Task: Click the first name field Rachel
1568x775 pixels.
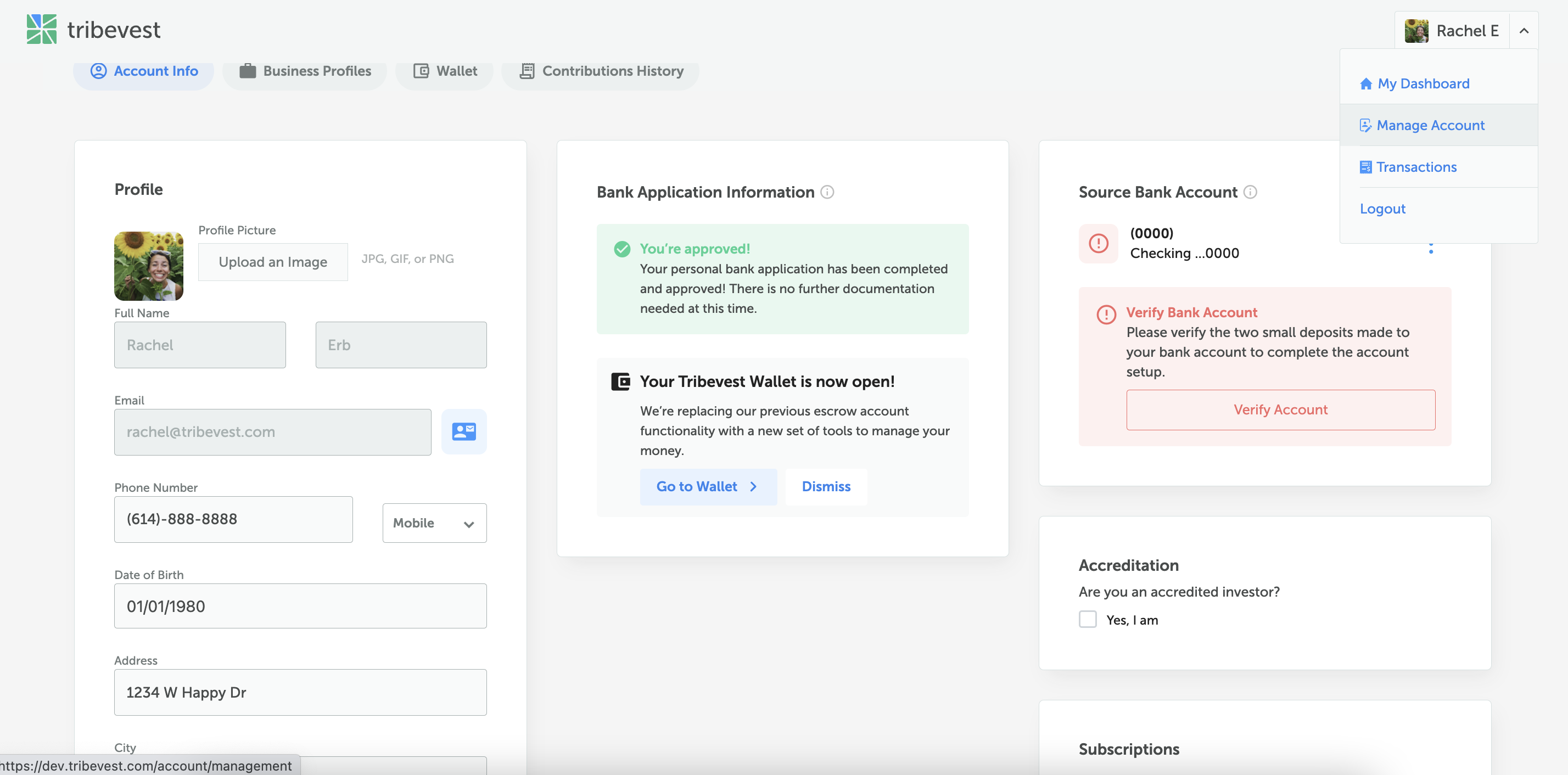Action: pyautogui.click(x=200, y=345)
